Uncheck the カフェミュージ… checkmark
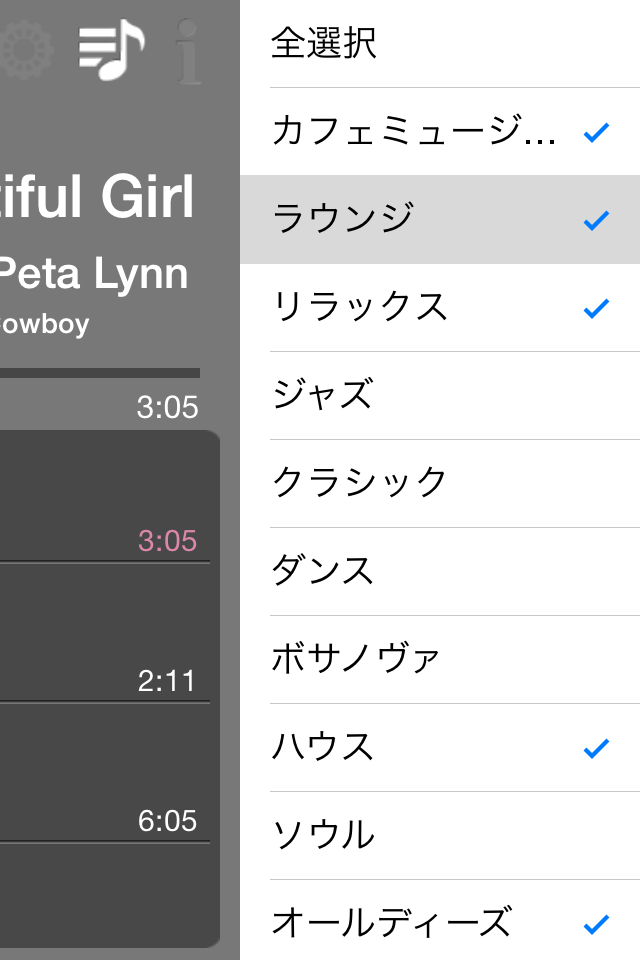 [596, 132]
